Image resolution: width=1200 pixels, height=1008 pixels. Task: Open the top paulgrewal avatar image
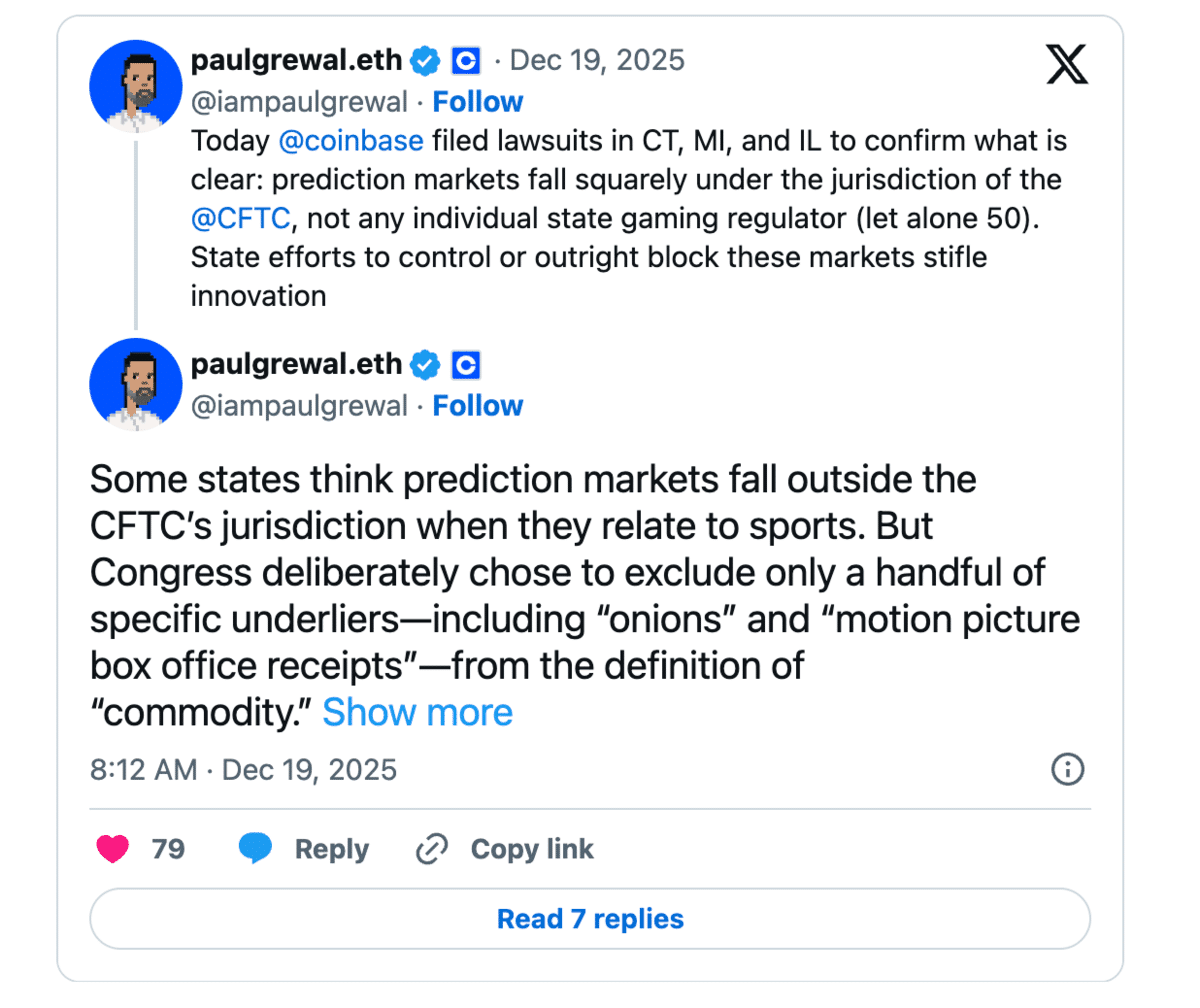click(x=135, y=88)
